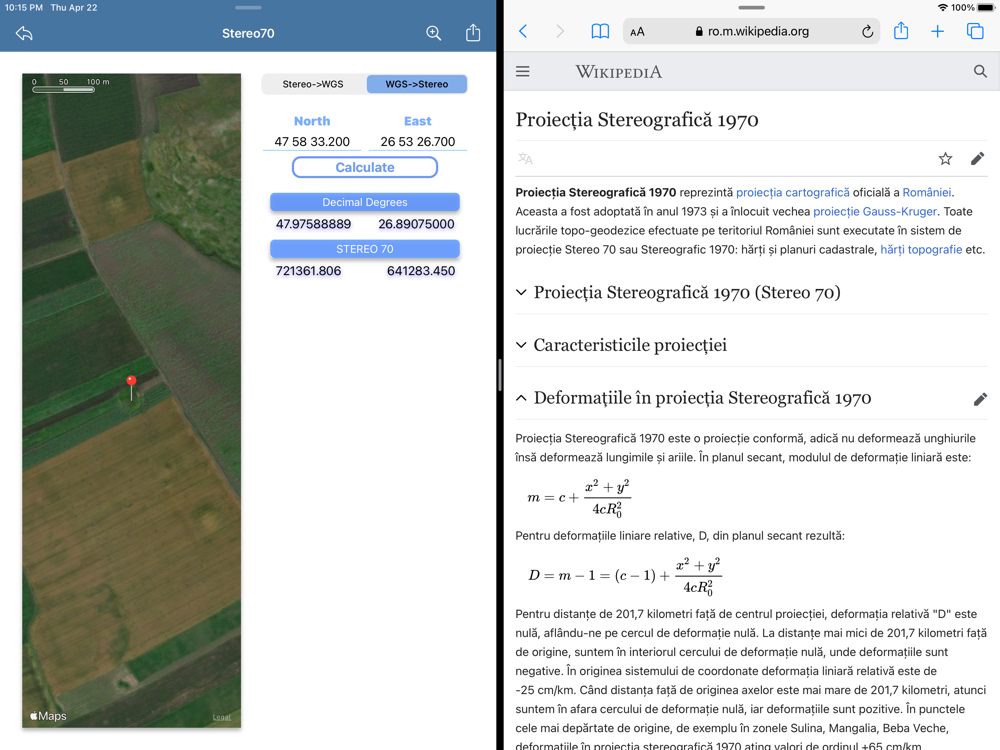1000x750 pixels.
Task: Select the Stereo->WGS conversion mode
Action: tap(313, 84)
